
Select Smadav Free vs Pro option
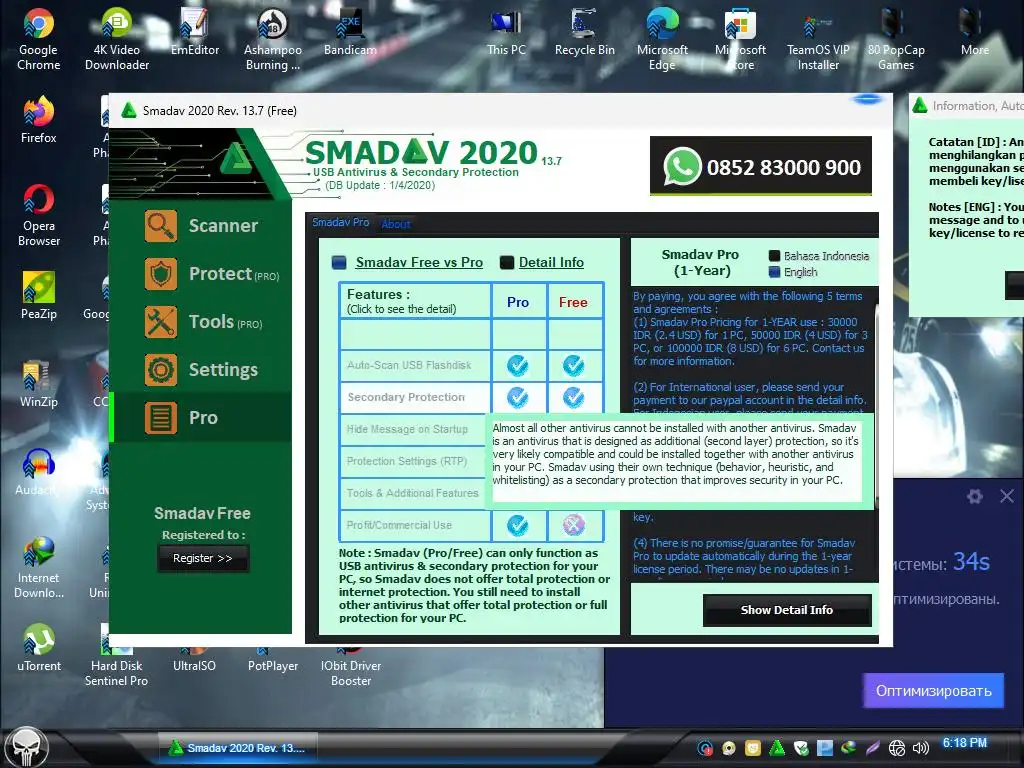coord(408,263)
